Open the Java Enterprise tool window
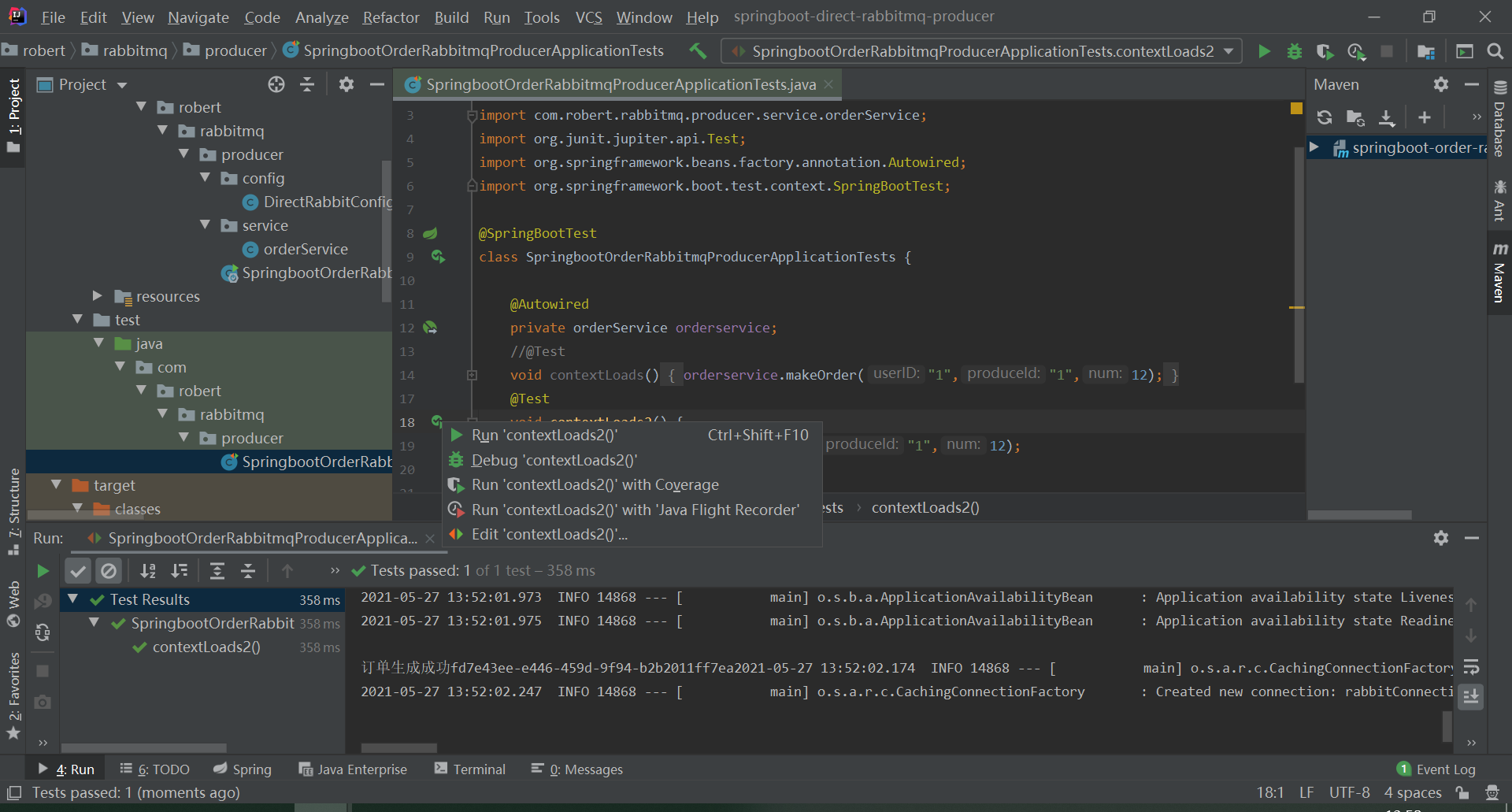Image resolution: width=1512 pixels, height=812 pixels. (x=353, y=769)
